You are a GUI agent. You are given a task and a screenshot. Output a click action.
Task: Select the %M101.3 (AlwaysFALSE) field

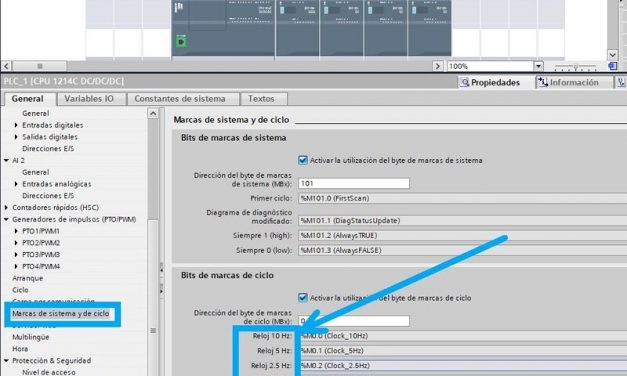(463, 250)
